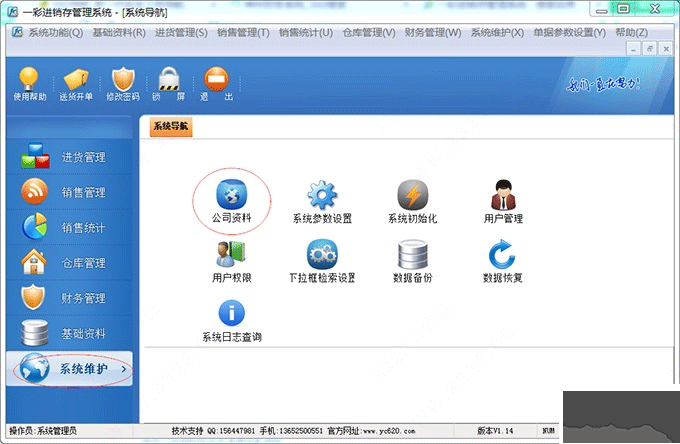Viewport: 680px width, 444px height.
Task: Restore the inner child window
Action: tap(650, 49)
